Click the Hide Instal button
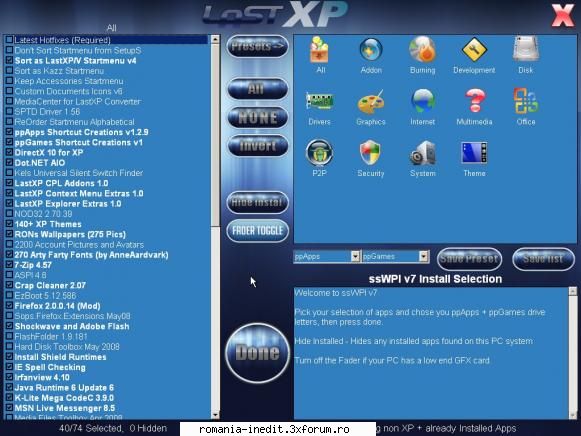This screenshot has width=581, height=436. pos(258,202)
